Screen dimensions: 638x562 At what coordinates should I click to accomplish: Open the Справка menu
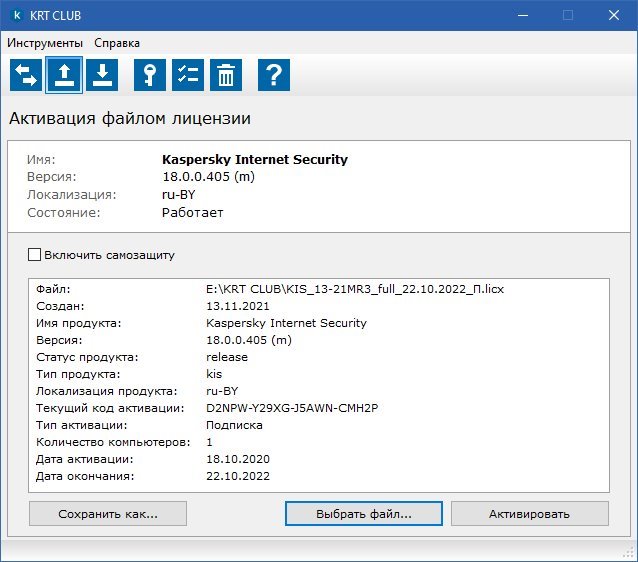[x=117, y=43]
